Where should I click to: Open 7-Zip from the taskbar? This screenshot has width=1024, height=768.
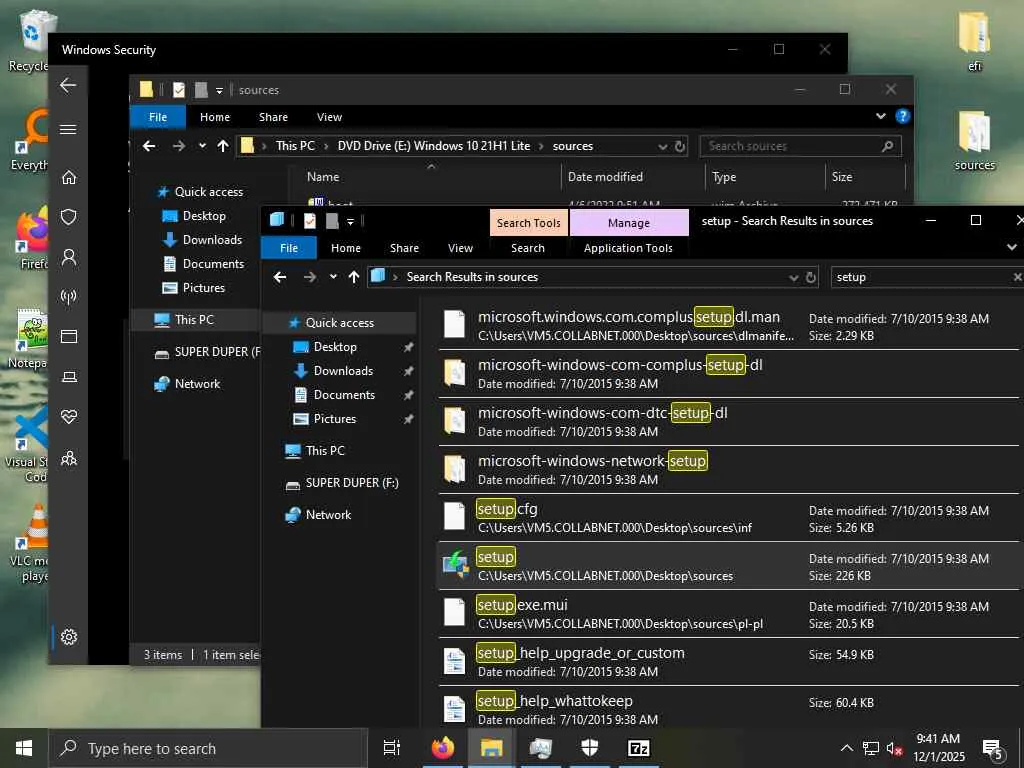coord(638,748)
